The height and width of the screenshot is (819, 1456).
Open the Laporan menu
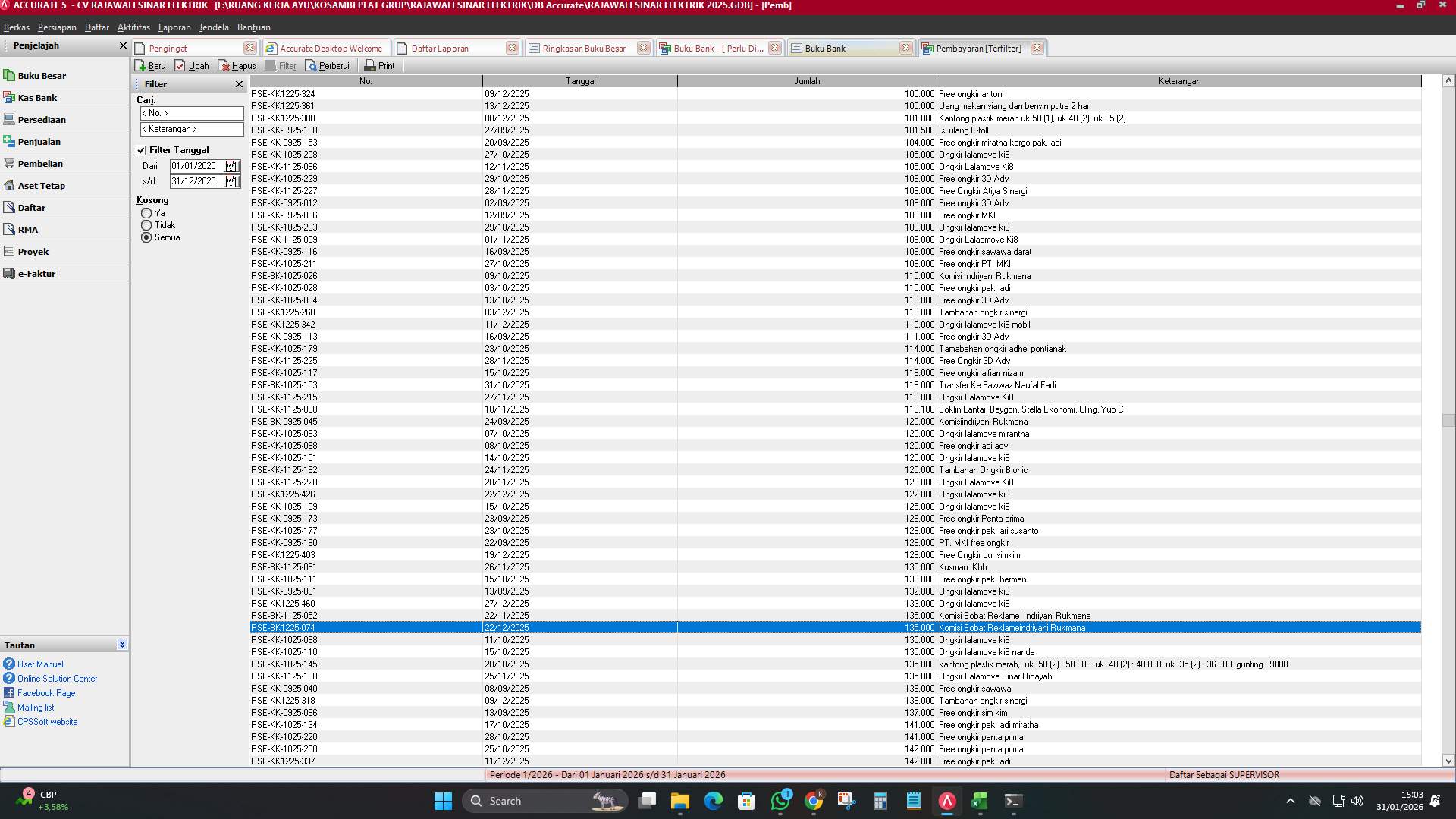(x=174, y=27)
